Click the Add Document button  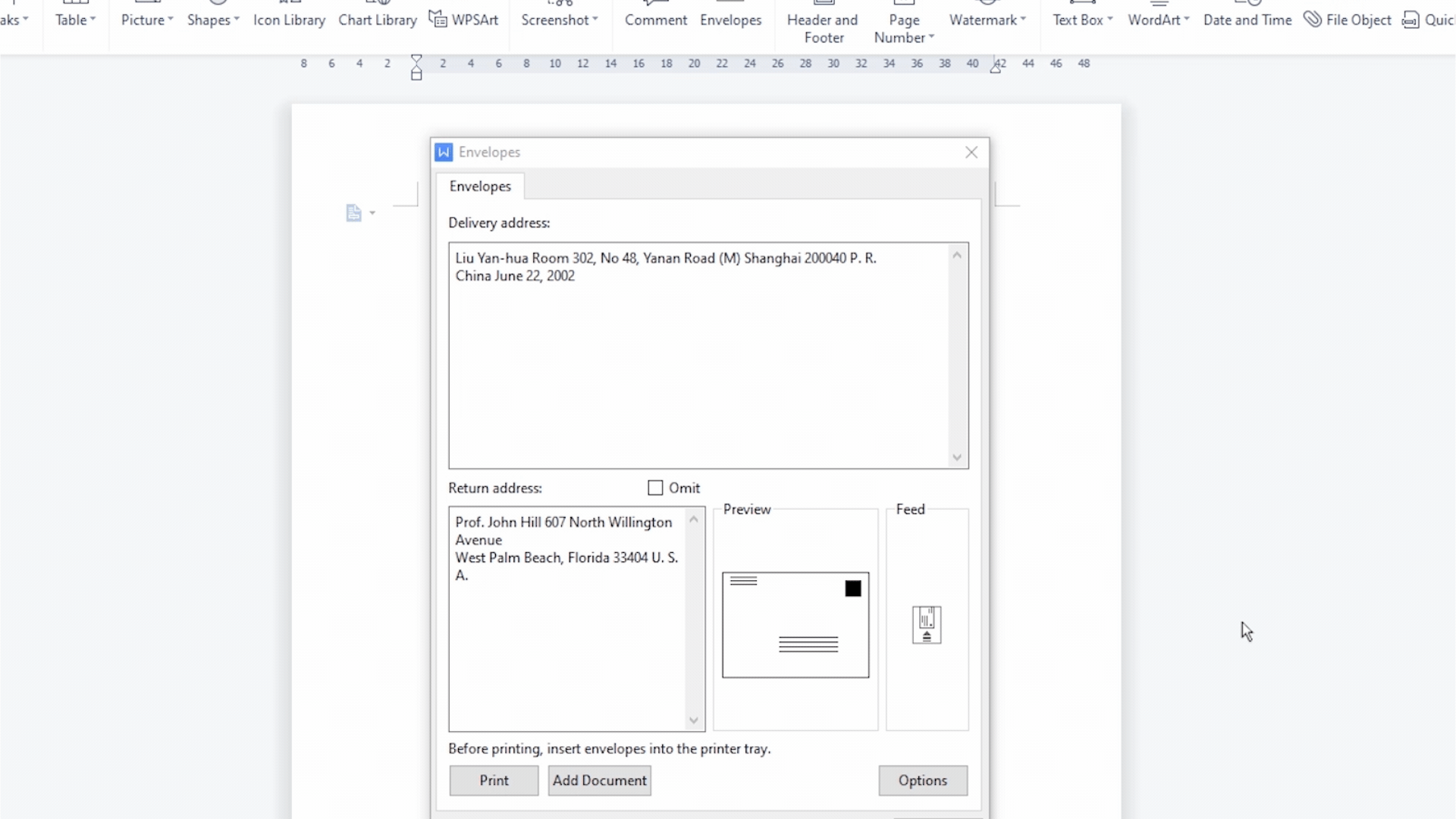click(x=599, y=780)
